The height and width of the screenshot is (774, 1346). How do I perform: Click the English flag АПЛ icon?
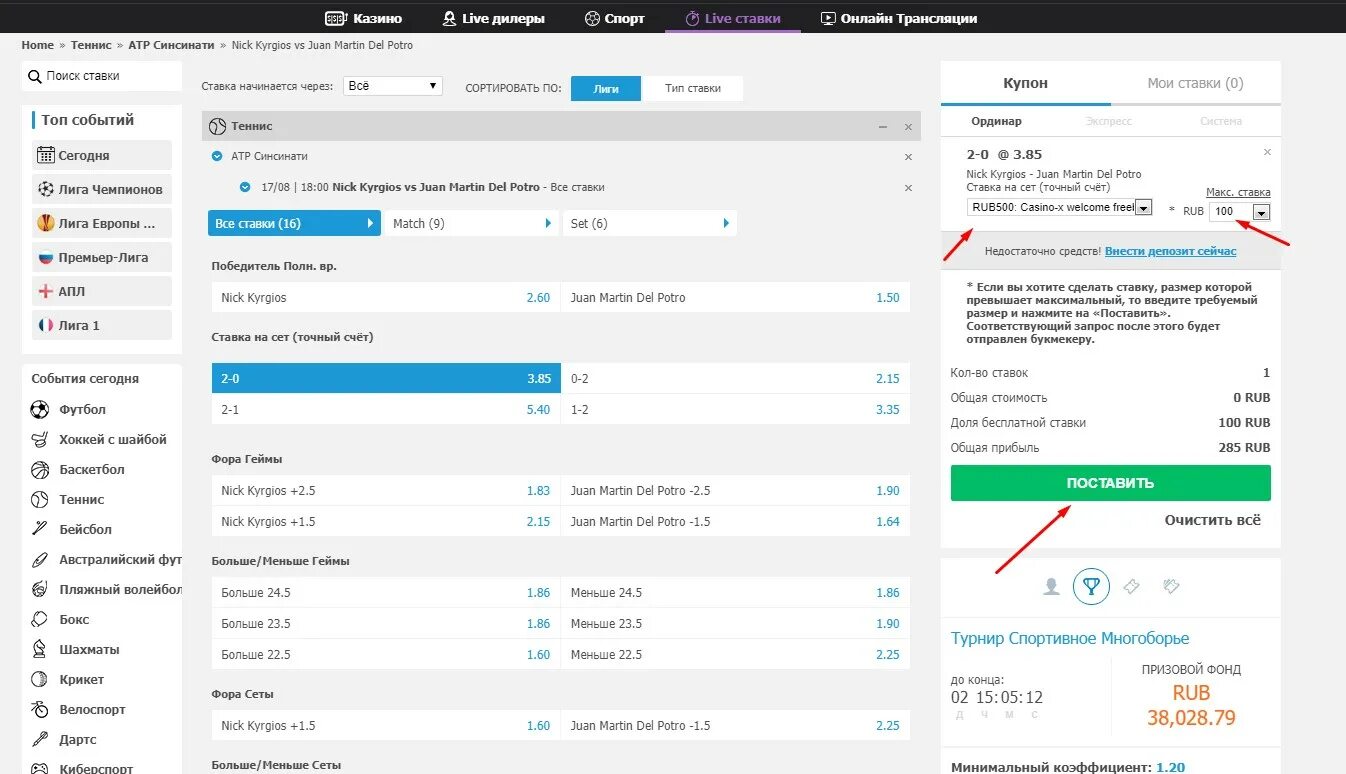pos(46,291)
